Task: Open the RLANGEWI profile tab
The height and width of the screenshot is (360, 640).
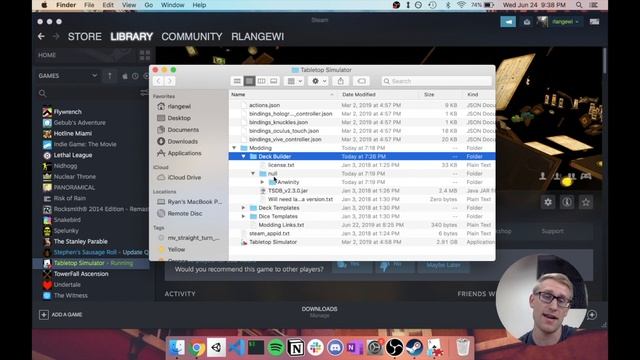Action: 258,37
